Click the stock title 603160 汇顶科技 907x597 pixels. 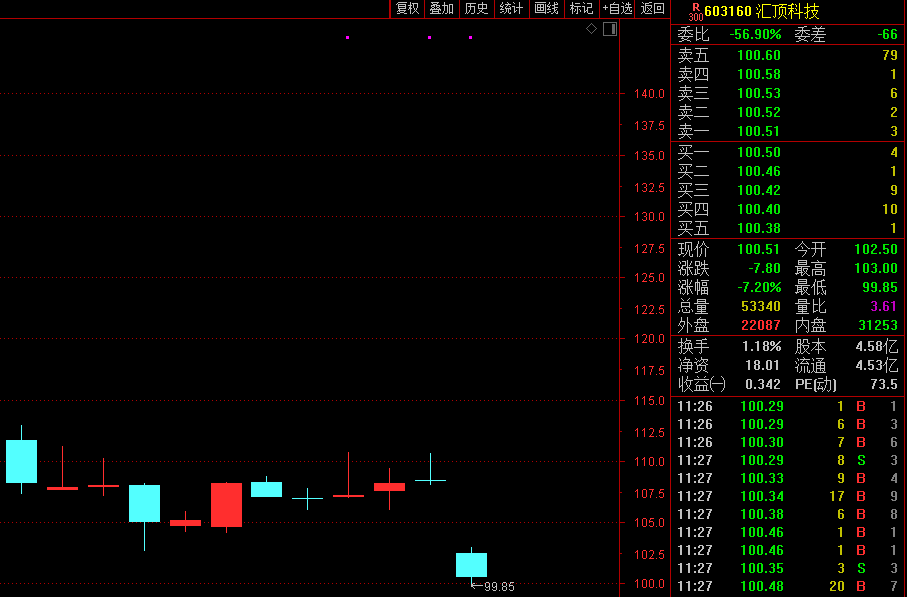click(762, 12)
